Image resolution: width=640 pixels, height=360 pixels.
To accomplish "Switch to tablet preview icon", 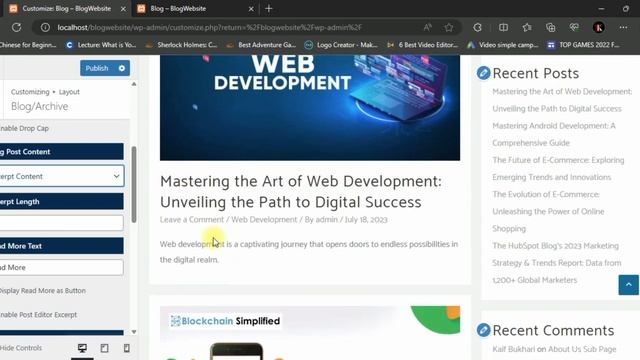I will tap(104, 348).
